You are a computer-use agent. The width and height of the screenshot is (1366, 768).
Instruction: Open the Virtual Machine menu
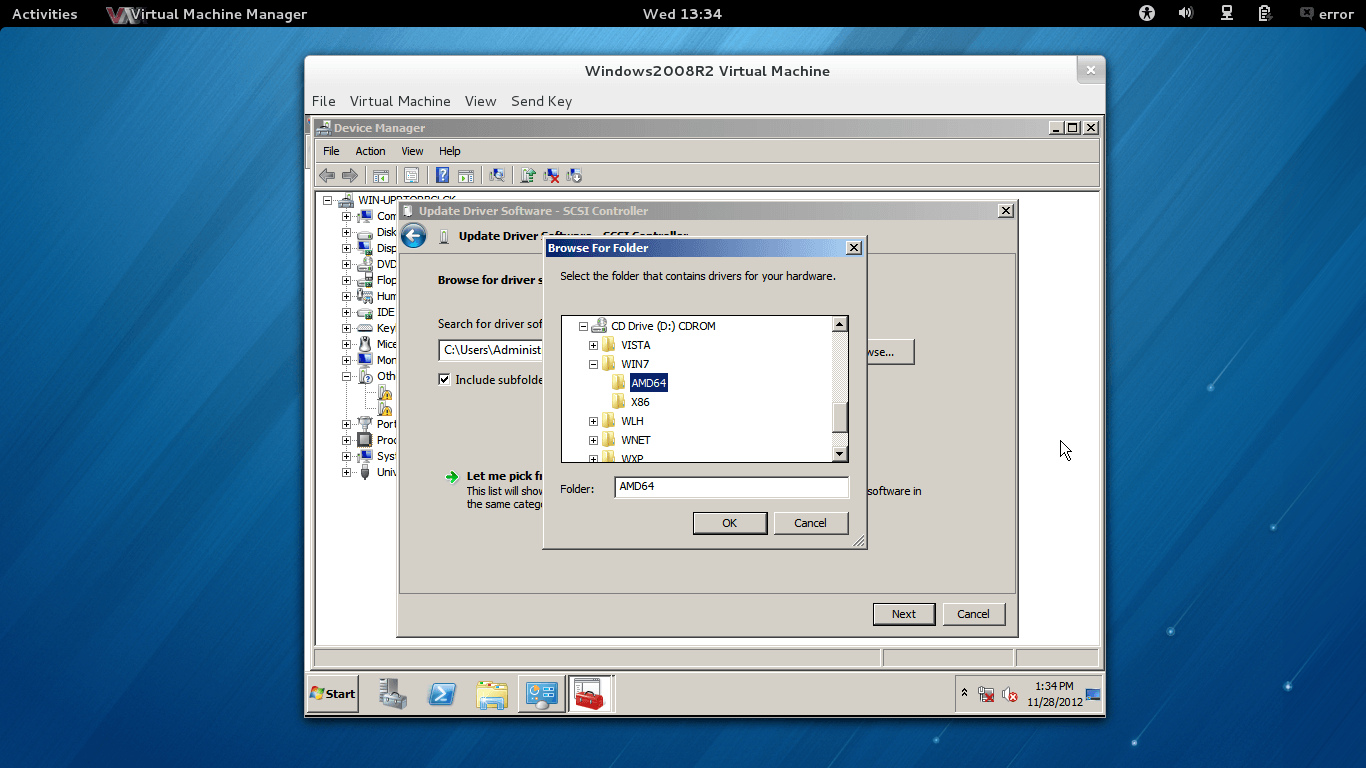(x=400, y=101)
